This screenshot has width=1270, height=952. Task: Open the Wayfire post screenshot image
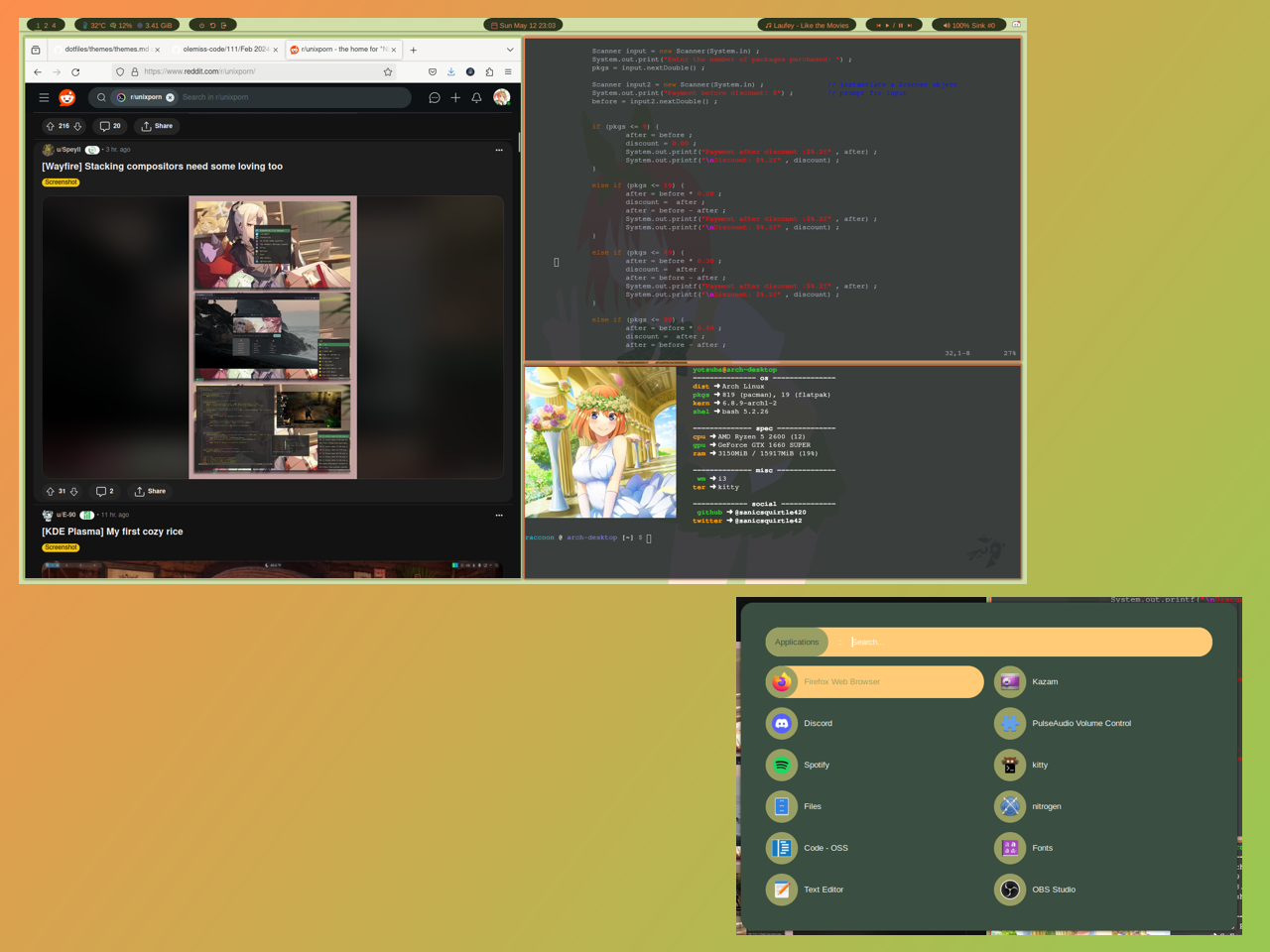273,337
